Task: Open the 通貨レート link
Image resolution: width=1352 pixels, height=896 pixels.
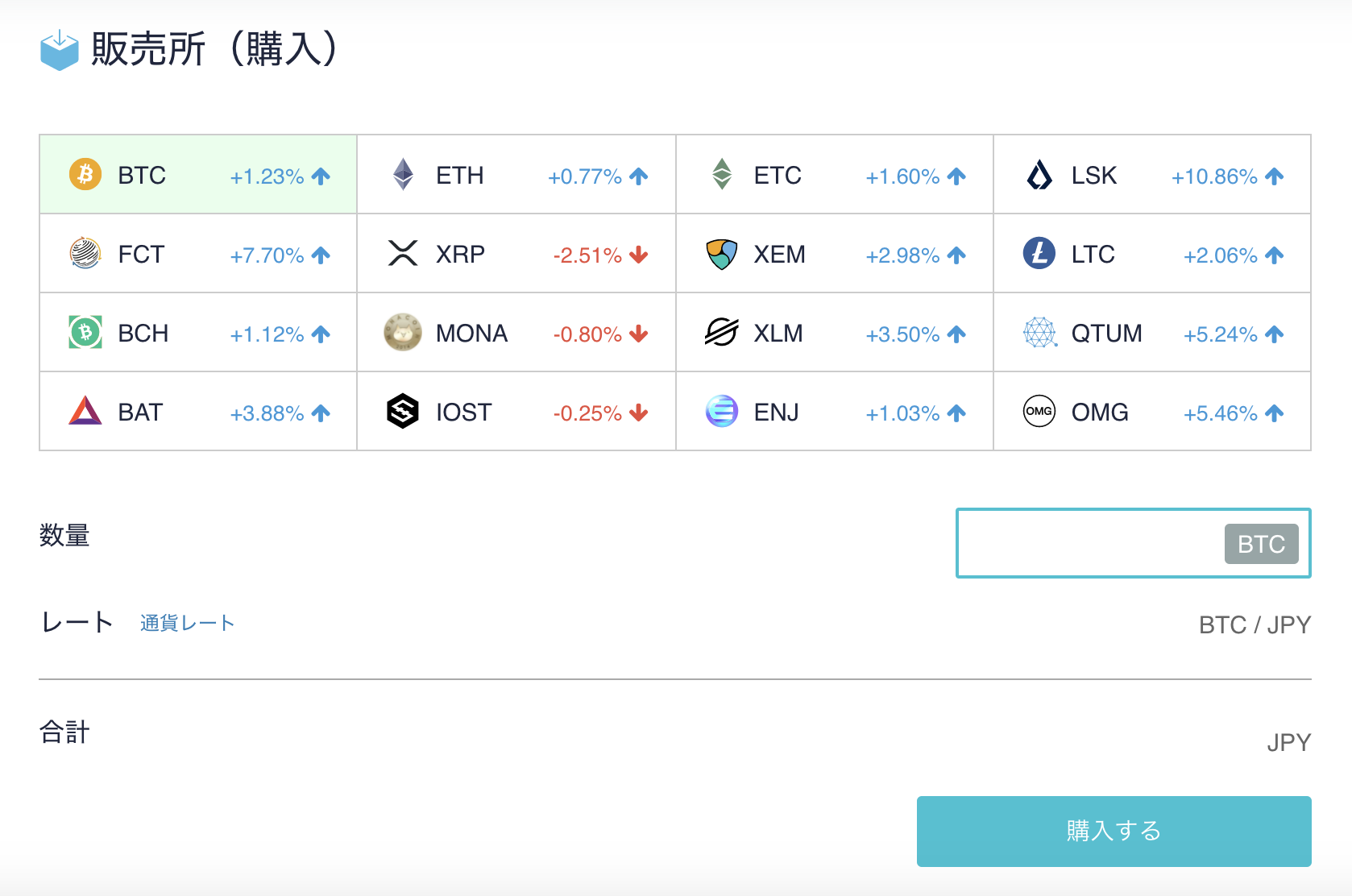Action: 187,623
